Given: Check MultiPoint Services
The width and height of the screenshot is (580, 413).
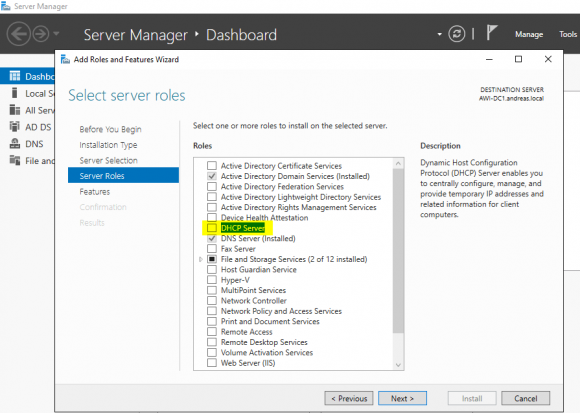Looking at the screenshot, I should (x=212, y=290).
